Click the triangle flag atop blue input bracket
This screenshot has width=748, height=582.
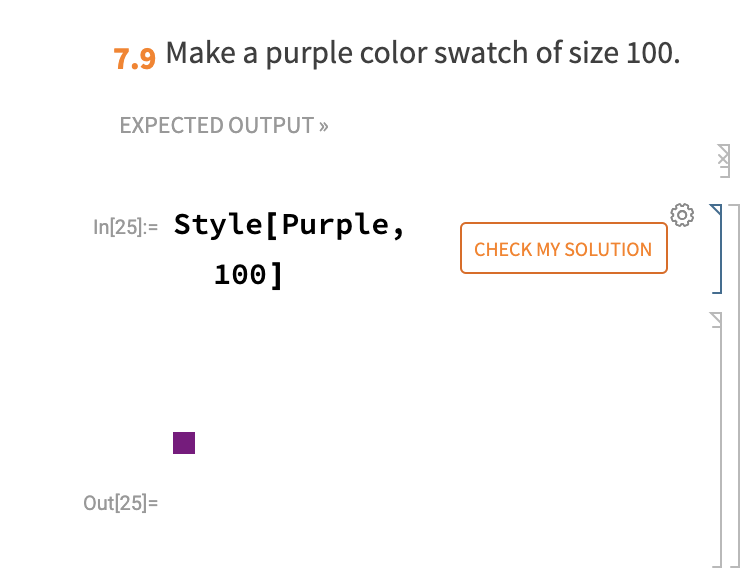point(716,210)
